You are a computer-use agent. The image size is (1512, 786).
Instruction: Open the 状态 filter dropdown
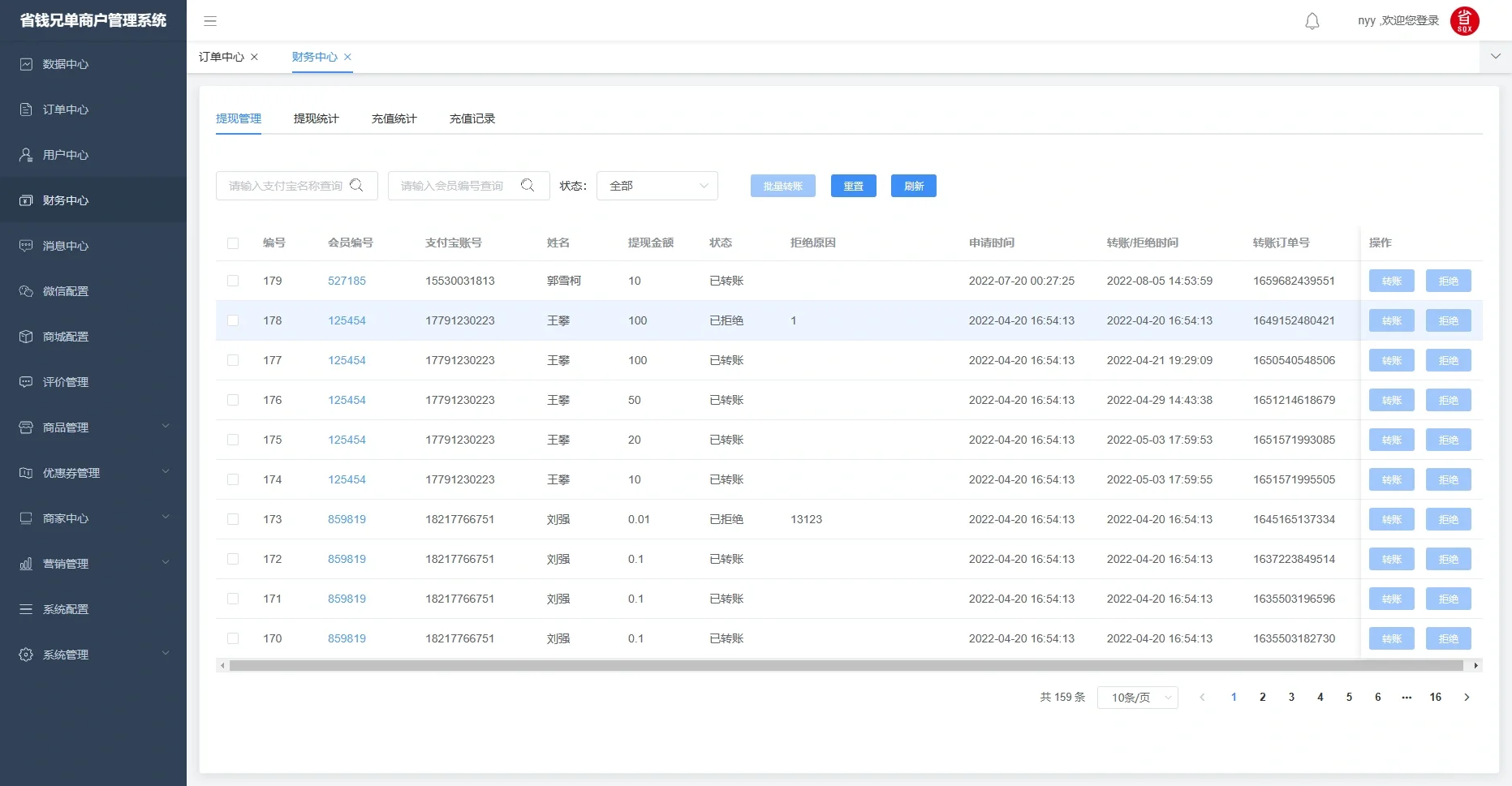tap(657, 186)
